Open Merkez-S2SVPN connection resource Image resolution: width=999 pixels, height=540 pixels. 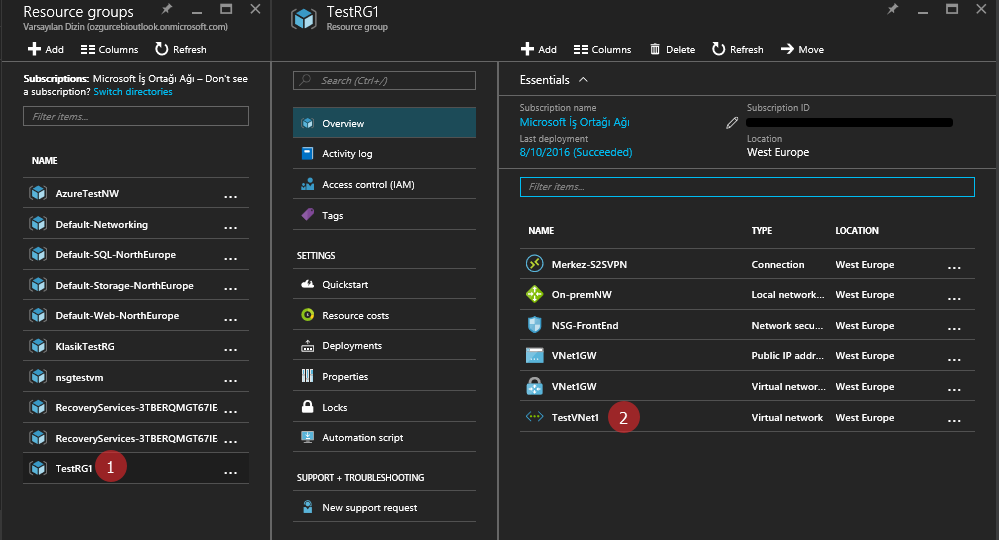coord(747,264)
